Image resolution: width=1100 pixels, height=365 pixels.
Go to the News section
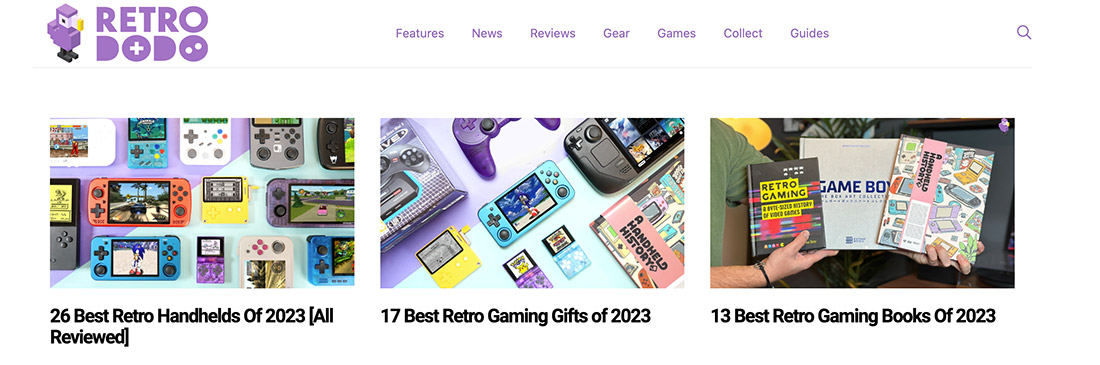click(487, 33)
